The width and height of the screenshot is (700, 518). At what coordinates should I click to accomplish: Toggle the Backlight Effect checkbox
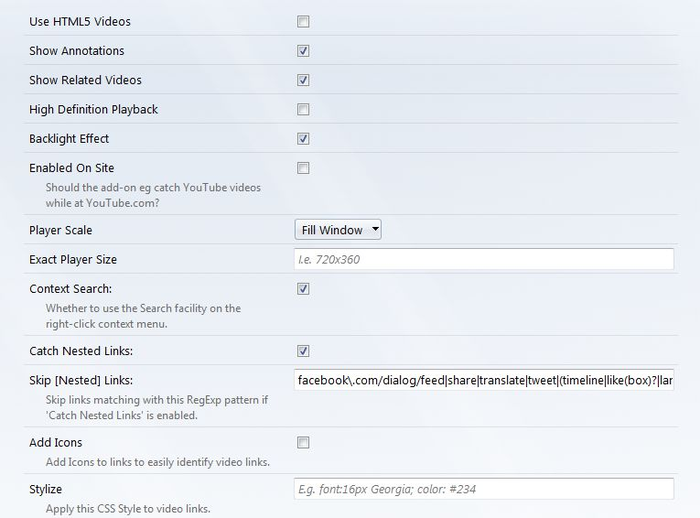click(303, 139)
